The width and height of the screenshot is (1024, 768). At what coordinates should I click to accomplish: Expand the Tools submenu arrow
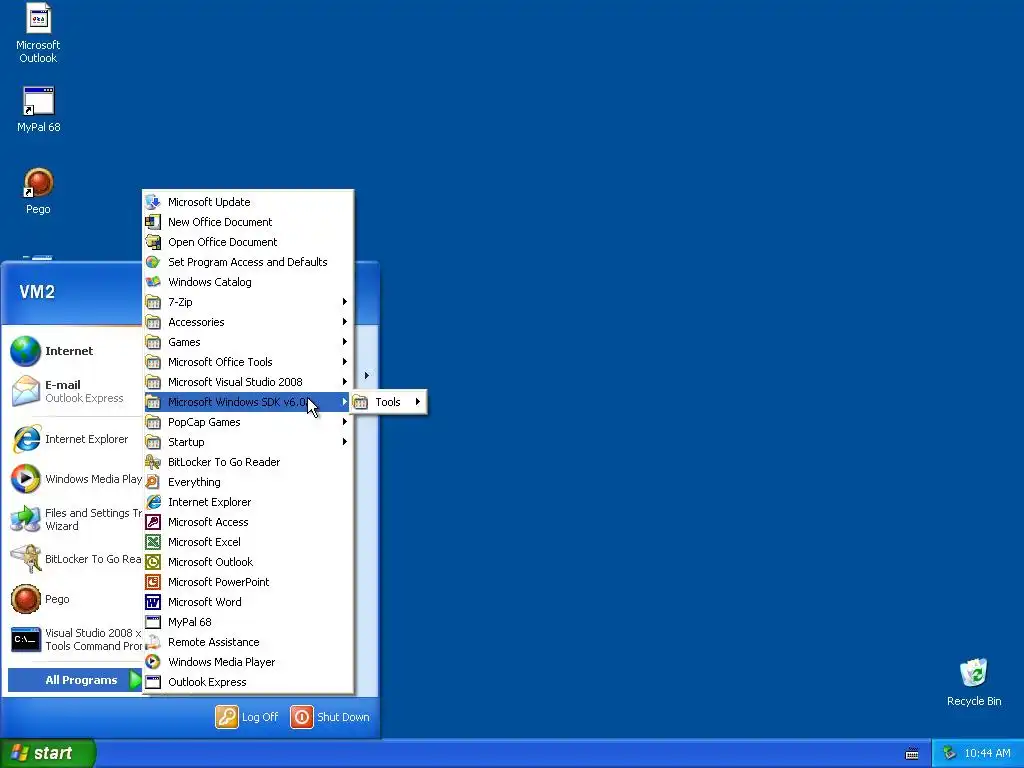pyautogui.click(x=417, y=402)
